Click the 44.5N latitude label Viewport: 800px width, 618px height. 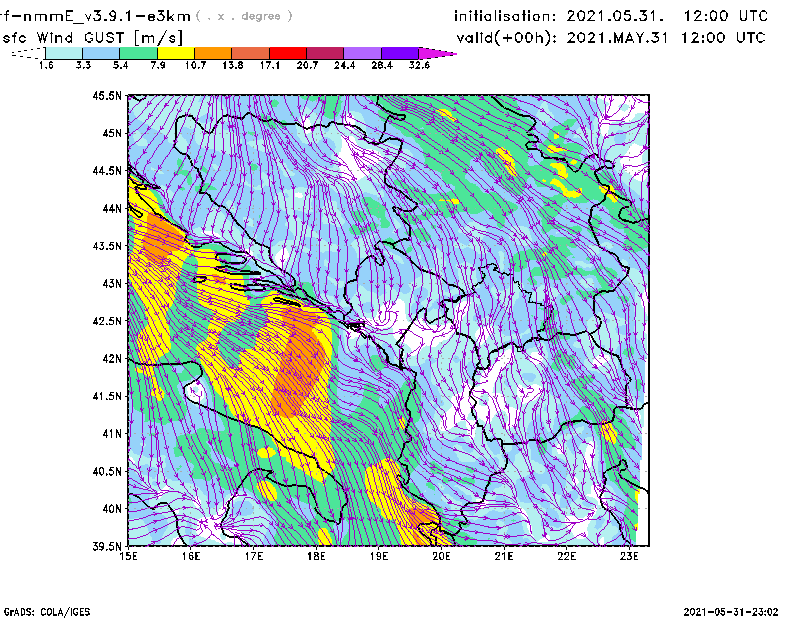[107, 170]
